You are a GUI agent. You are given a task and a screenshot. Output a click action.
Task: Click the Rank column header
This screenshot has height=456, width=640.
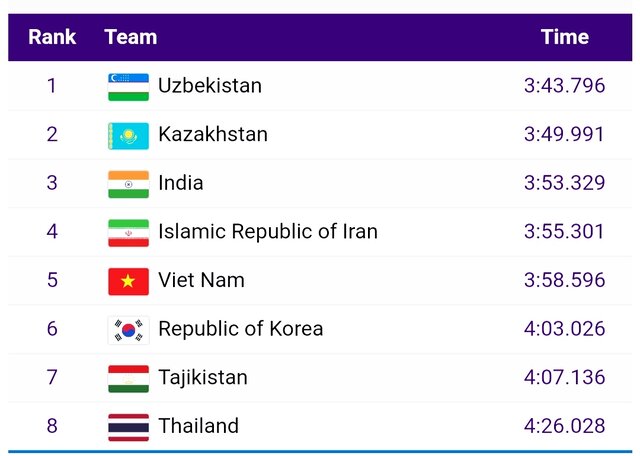pyautogui.click(x=52, y=37)
